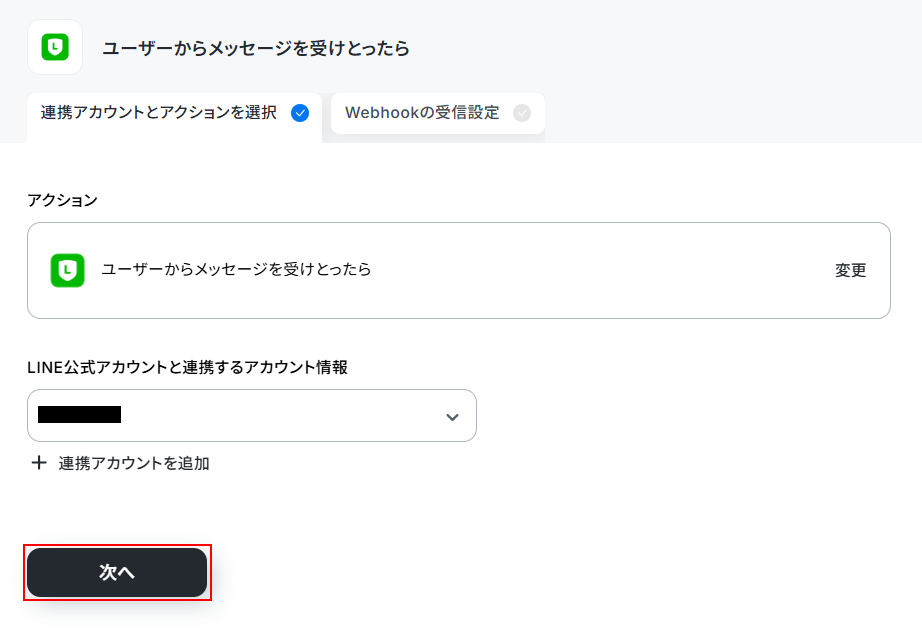The image size is (922, 638).
Task: Switch to the Webhookの受信設定 tab
Action: click(437, 113)
